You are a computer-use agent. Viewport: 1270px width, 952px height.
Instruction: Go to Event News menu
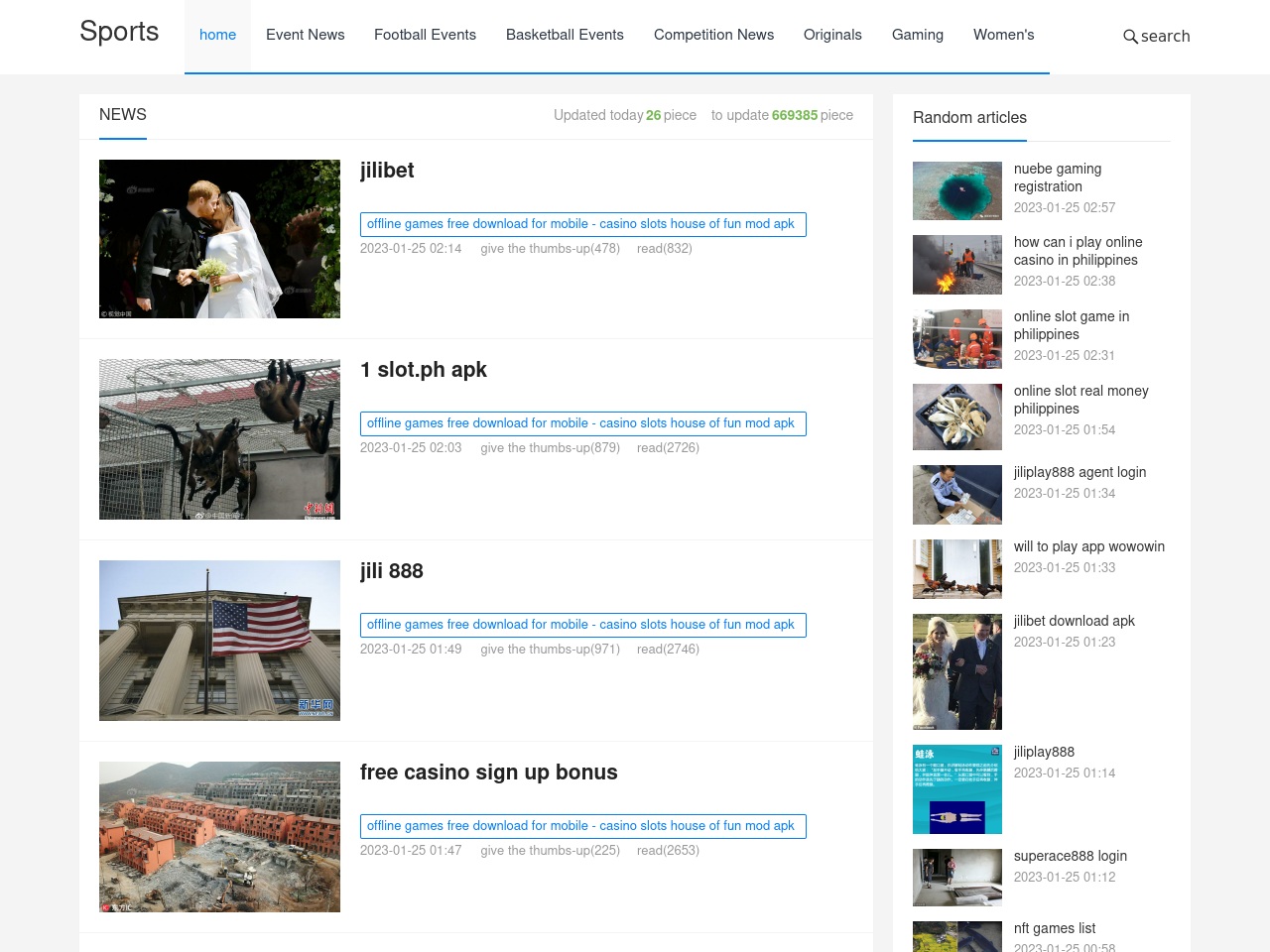pyautogui.click(x=306, y=35)
